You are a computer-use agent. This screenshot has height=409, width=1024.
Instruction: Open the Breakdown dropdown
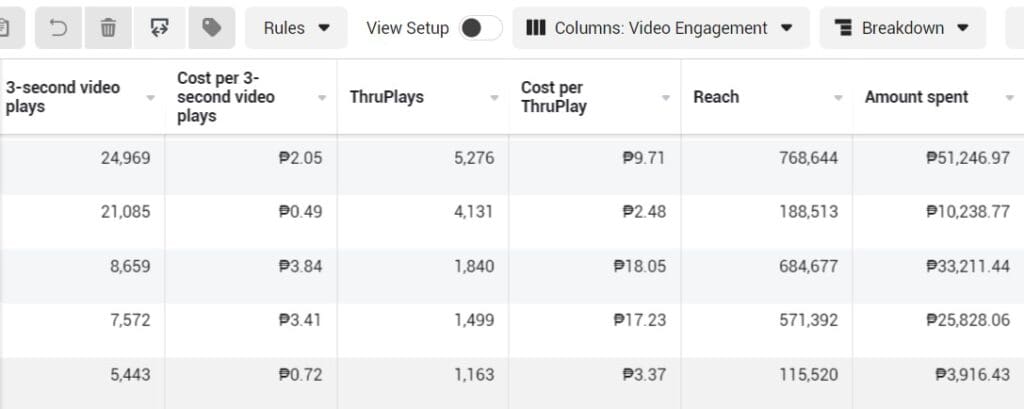pos(902,28)
